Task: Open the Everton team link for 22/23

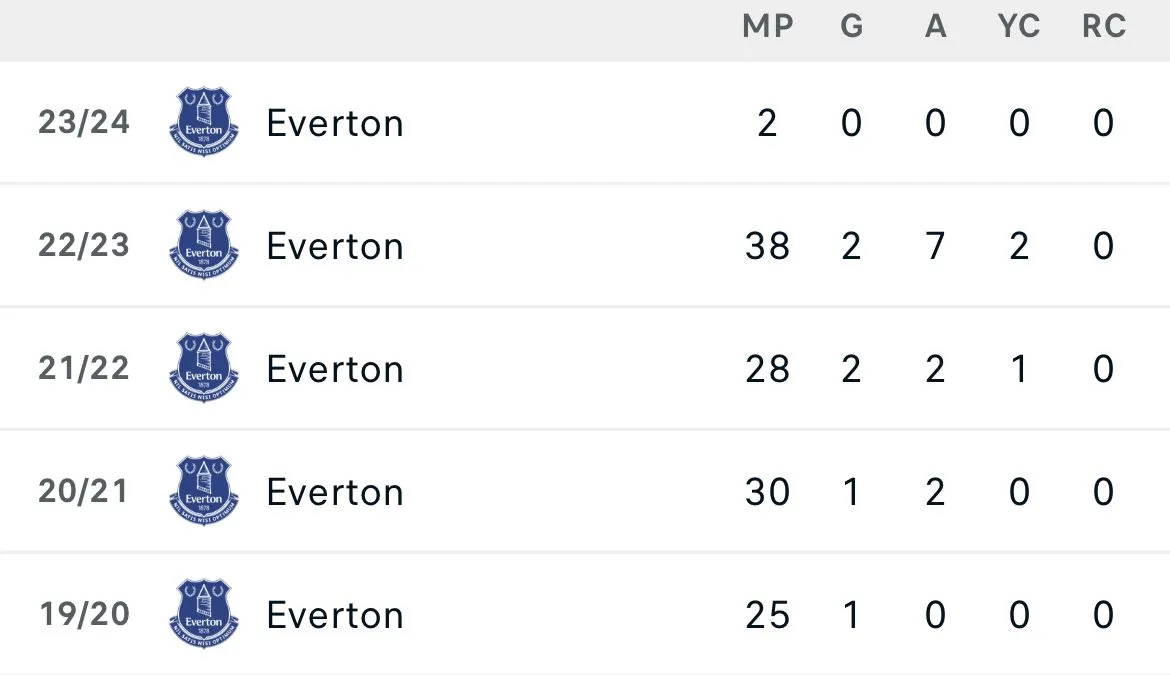Action: click(x=335, y=246)
